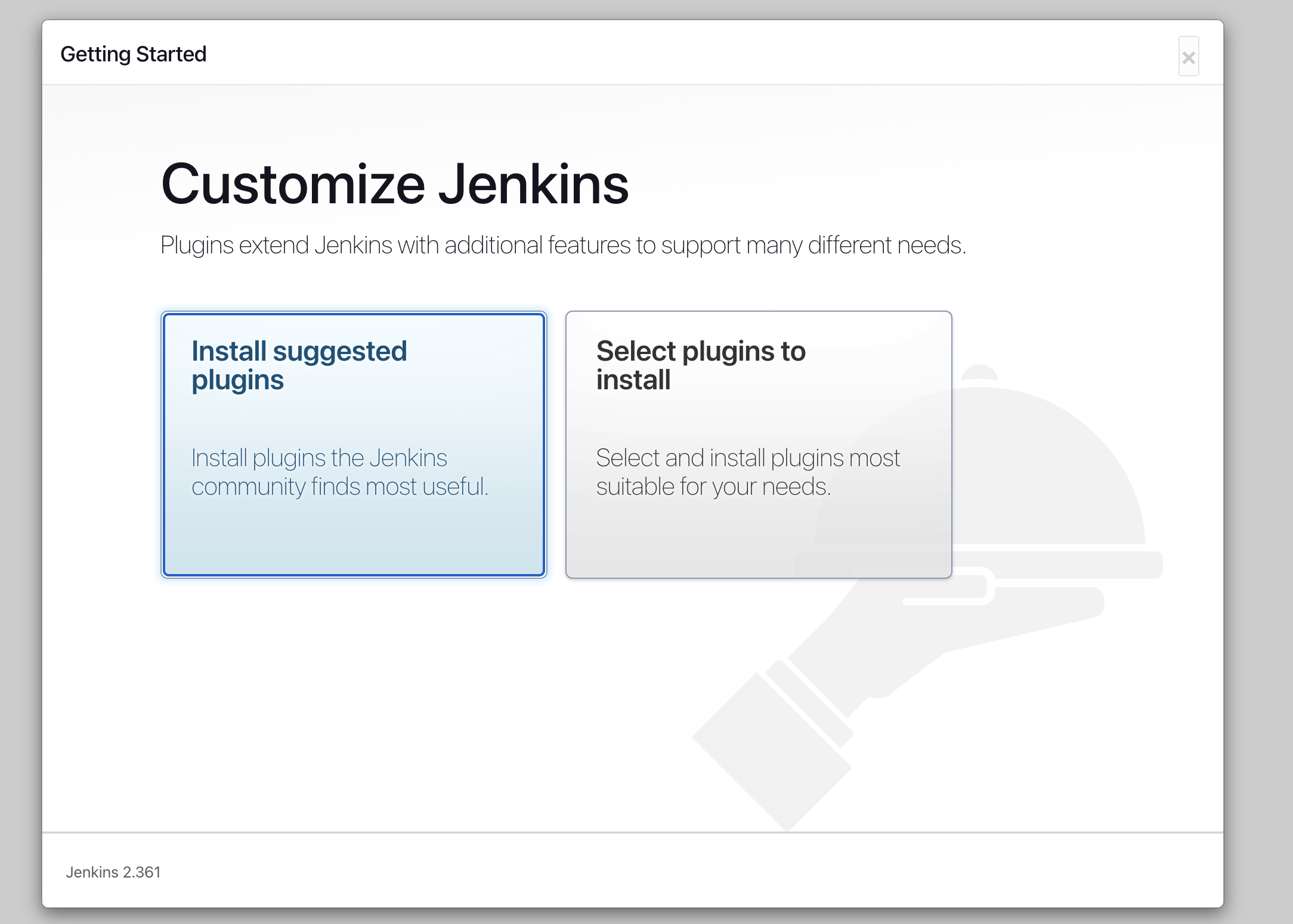Close the Getting Started dialog
Screen dimensions: 1293x924
pyautogui.click(x=1189, y=57)
